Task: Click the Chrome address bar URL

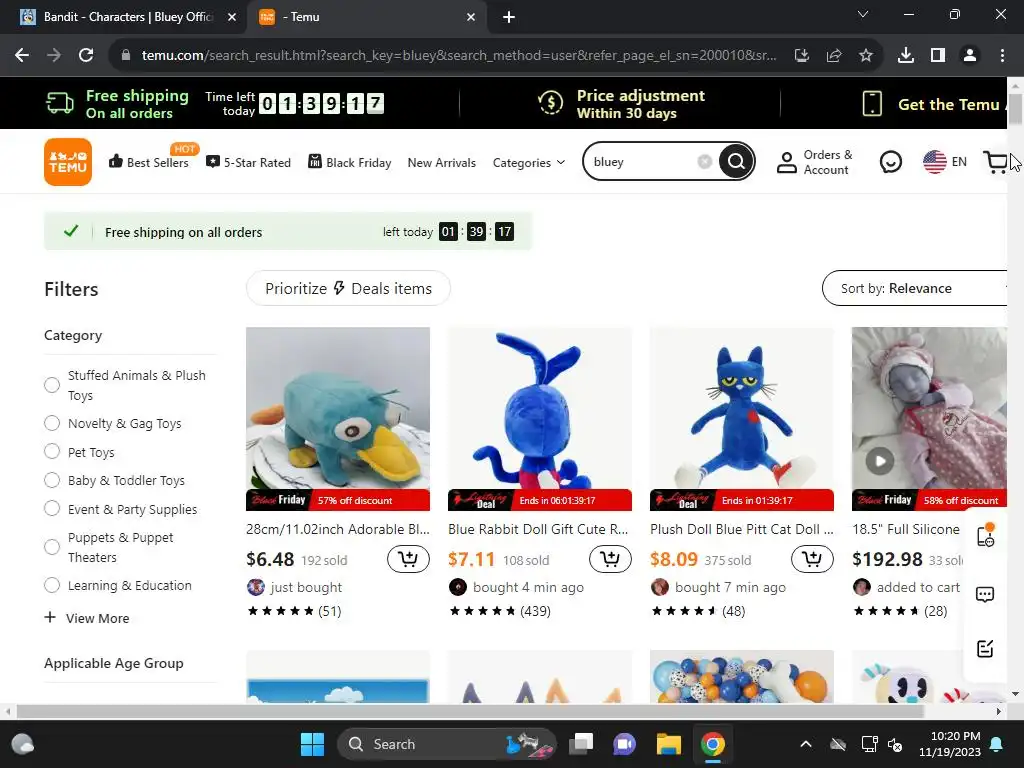Action: click(x=459, y=56)
